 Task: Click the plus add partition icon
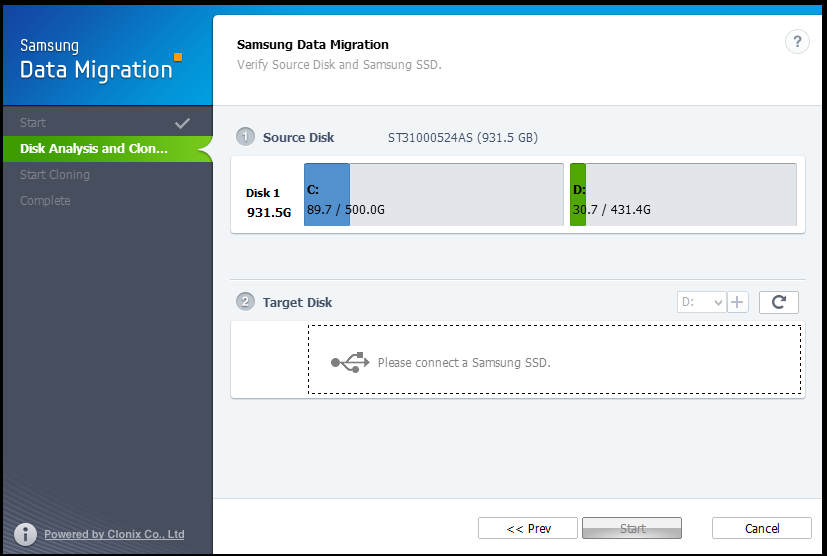click(x=737, y=302)
